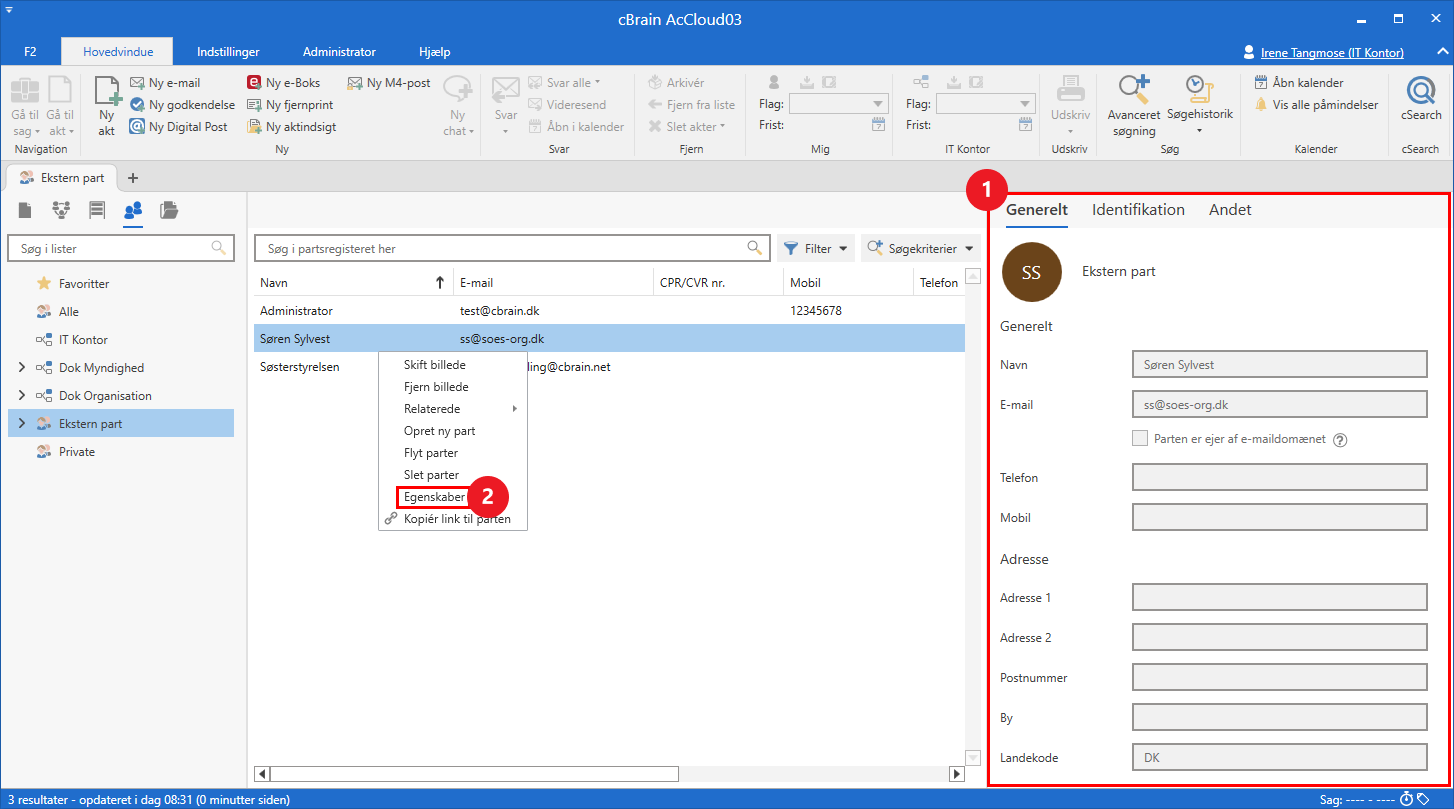Click the horizontal scrollbar of party list

coord(475,774)
